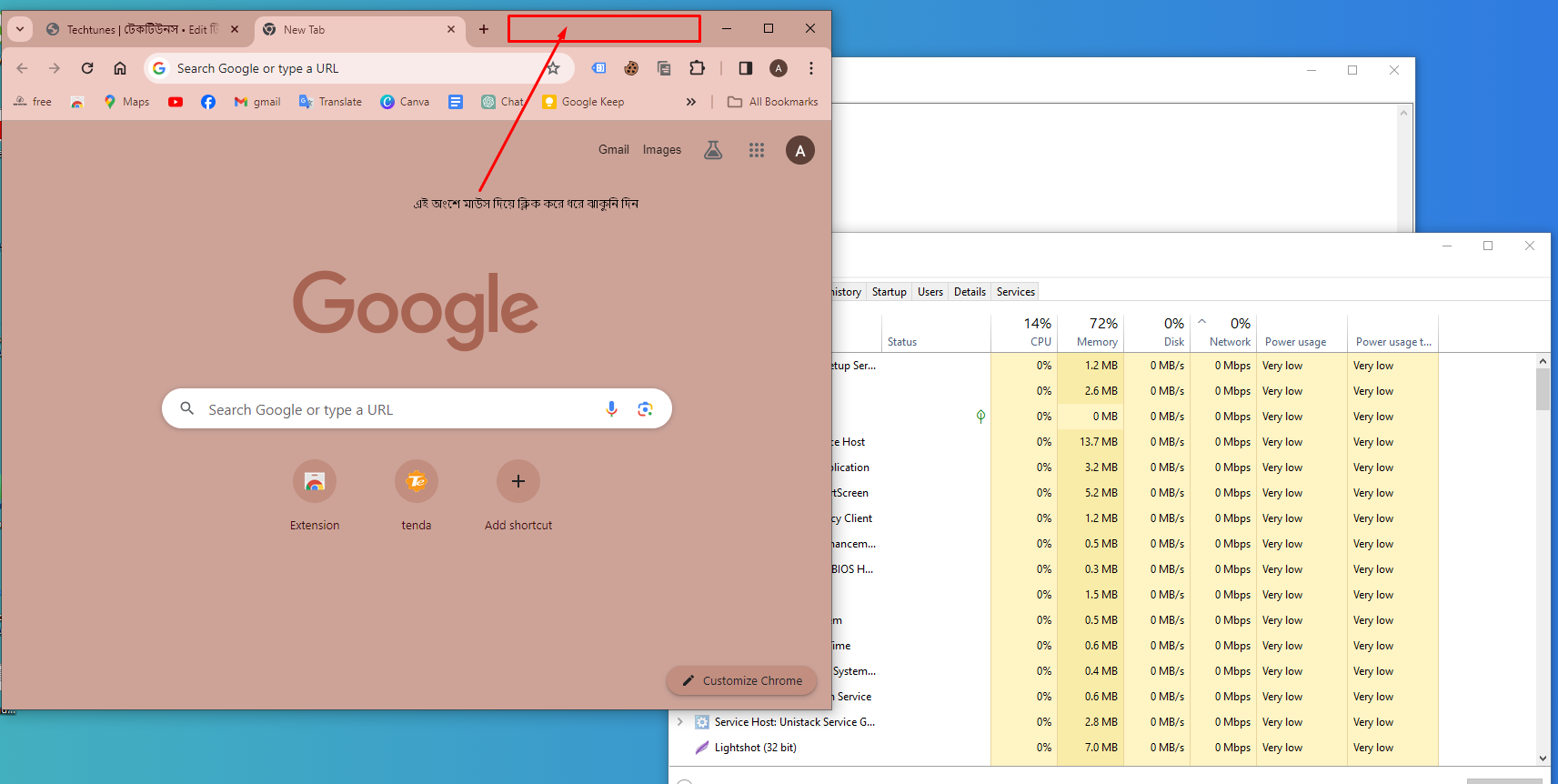Expand Service Host: Unistack Service Group row
This screenshot has height=784, width=1558.
[x=680, y=722]
